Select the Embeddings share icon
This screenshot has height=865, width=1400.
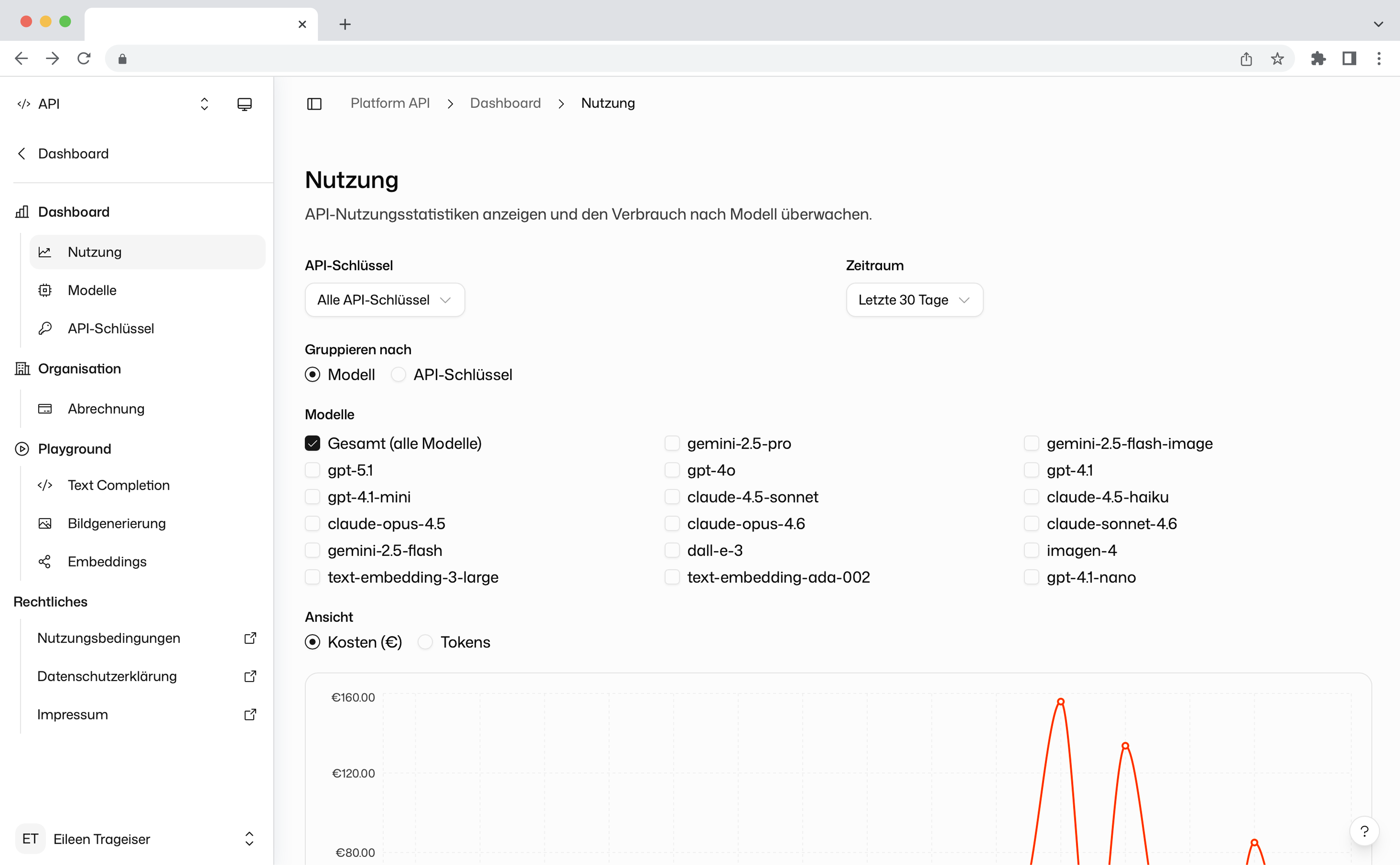pyautogui.click(x=45, y=561)
